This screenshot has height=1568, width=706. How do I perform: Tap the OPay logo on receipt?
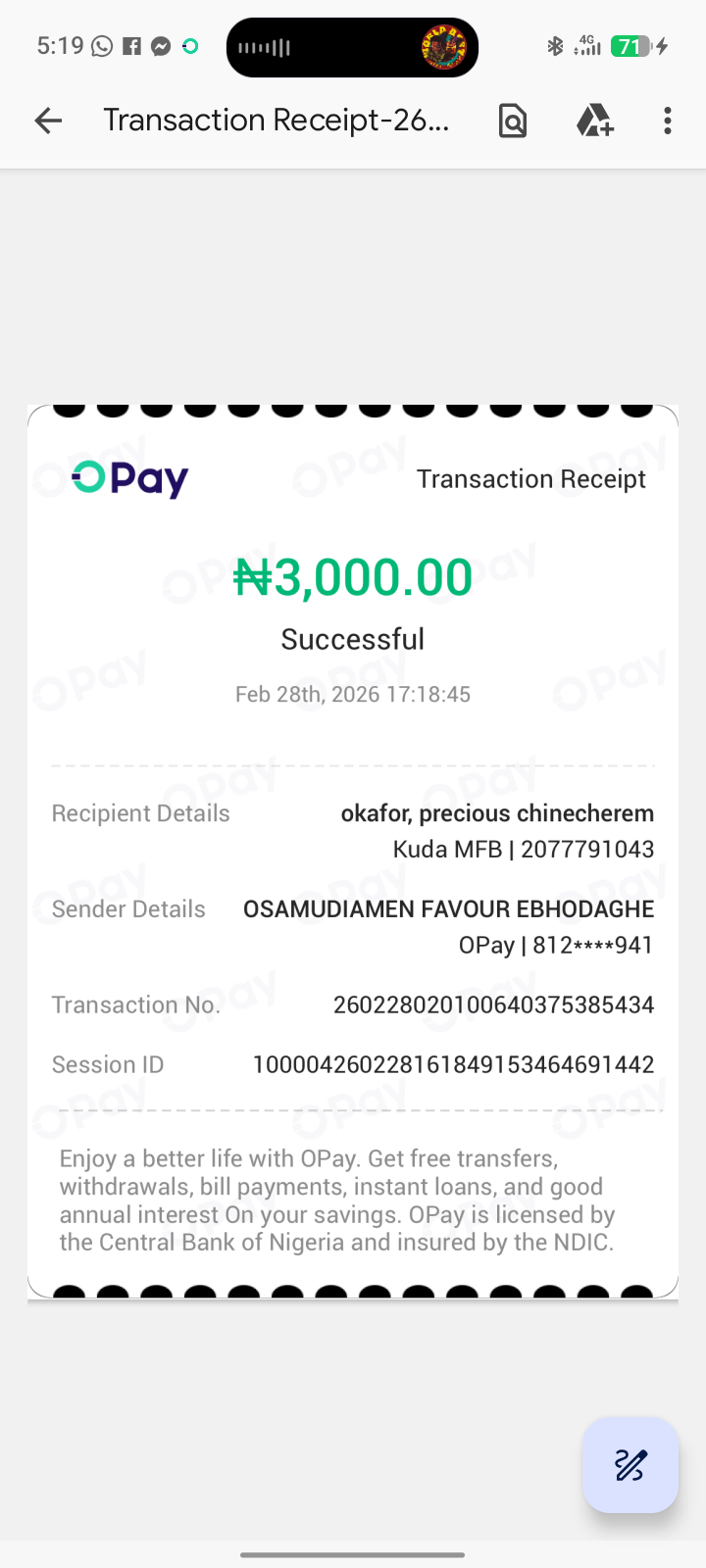coord(130,478)
